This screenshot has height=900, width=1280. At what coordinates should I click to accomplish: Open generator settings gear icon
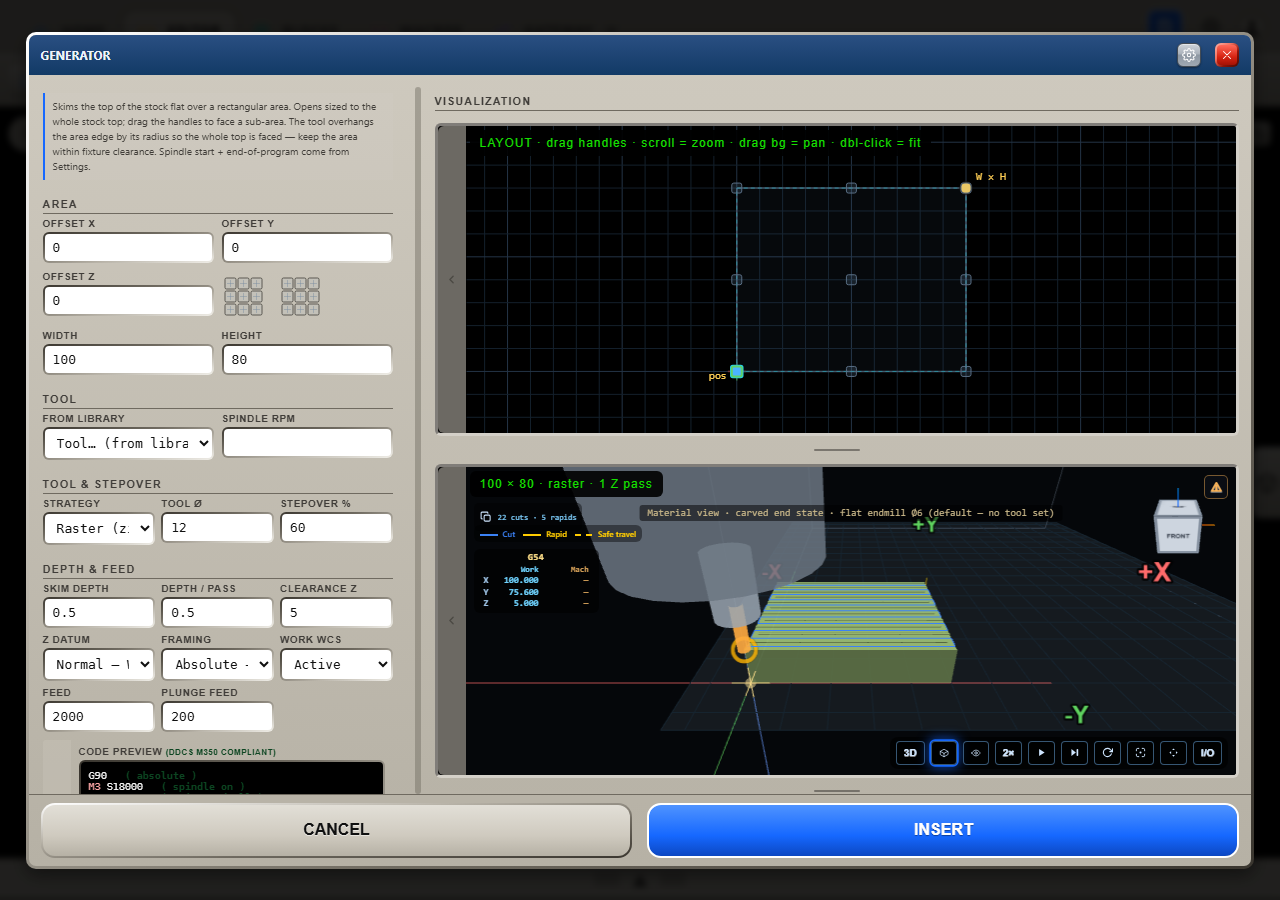[1189, 55]
